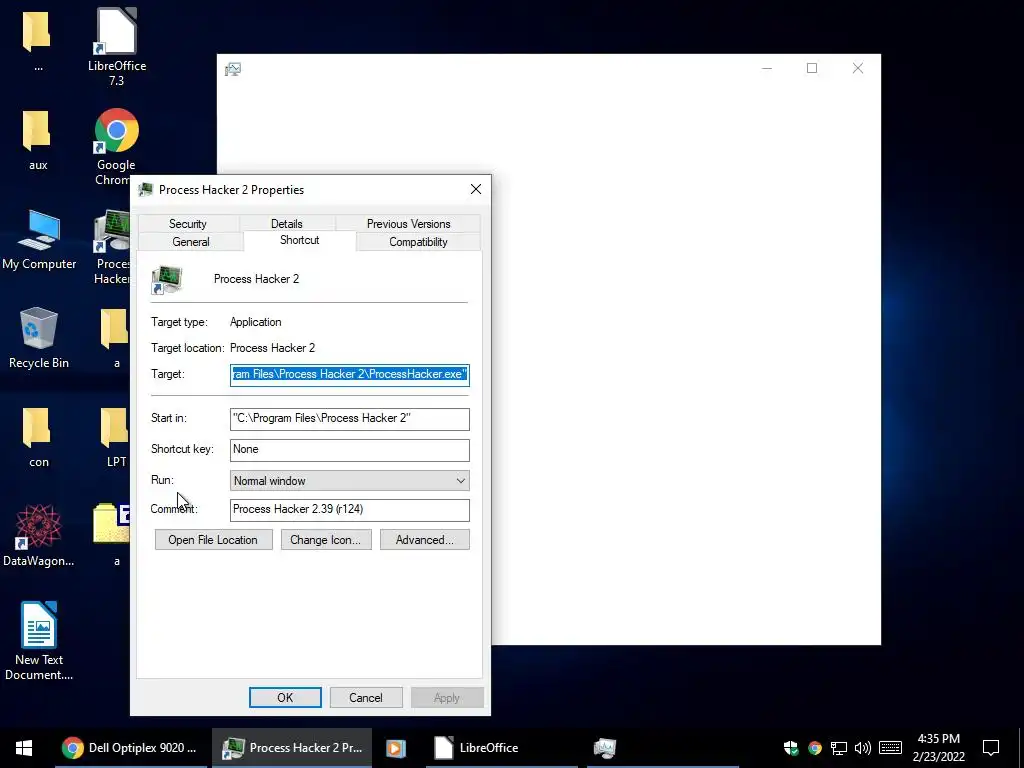Select the Recycle Bin desktop icon
Image resolution: width=1024 pixels, height=768 pixels.
click(x=39, y=338)
